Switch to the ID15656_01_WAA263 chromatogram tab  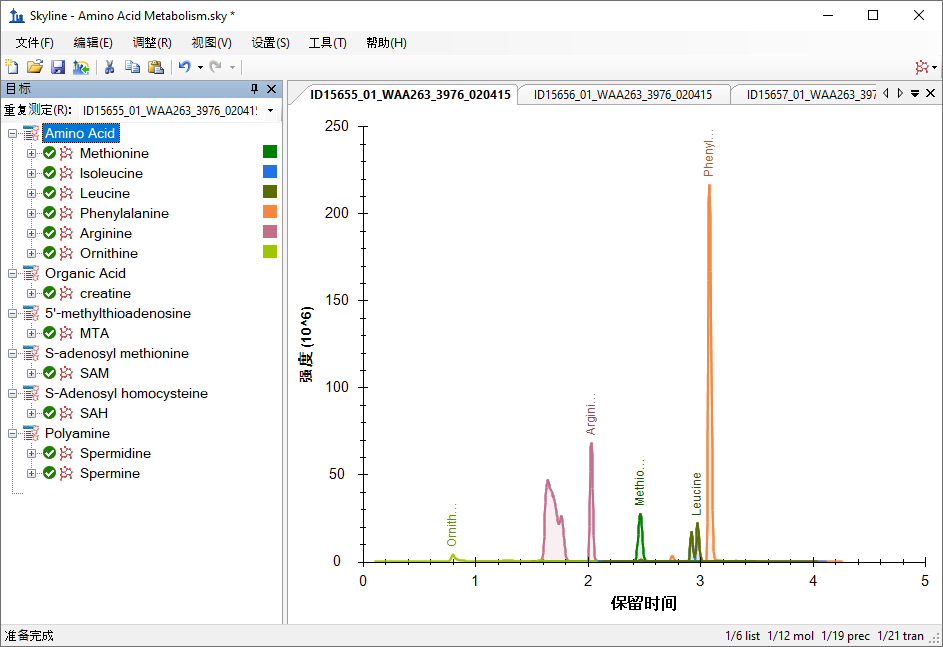tap(622, 95)
